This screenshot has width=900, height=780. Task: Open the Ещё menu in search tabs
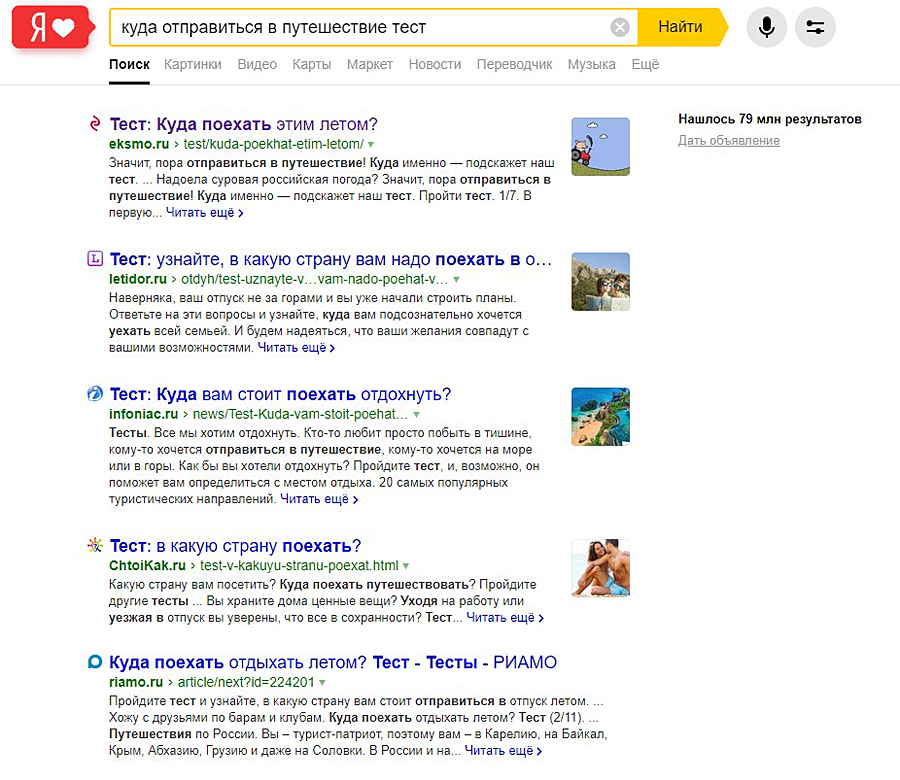click(x=645, y=64)
